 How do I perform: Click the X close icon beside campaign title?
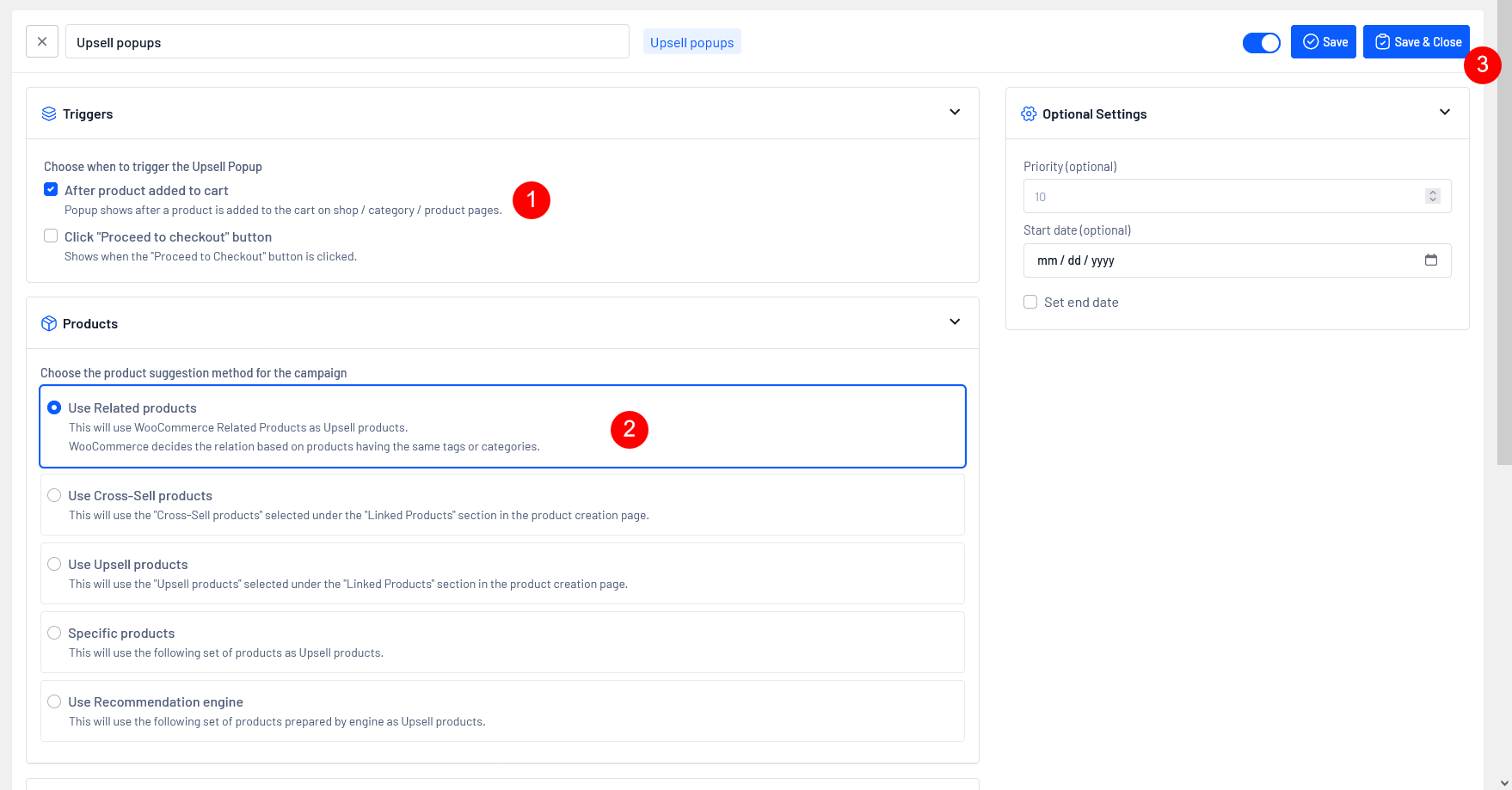[42, 41]
